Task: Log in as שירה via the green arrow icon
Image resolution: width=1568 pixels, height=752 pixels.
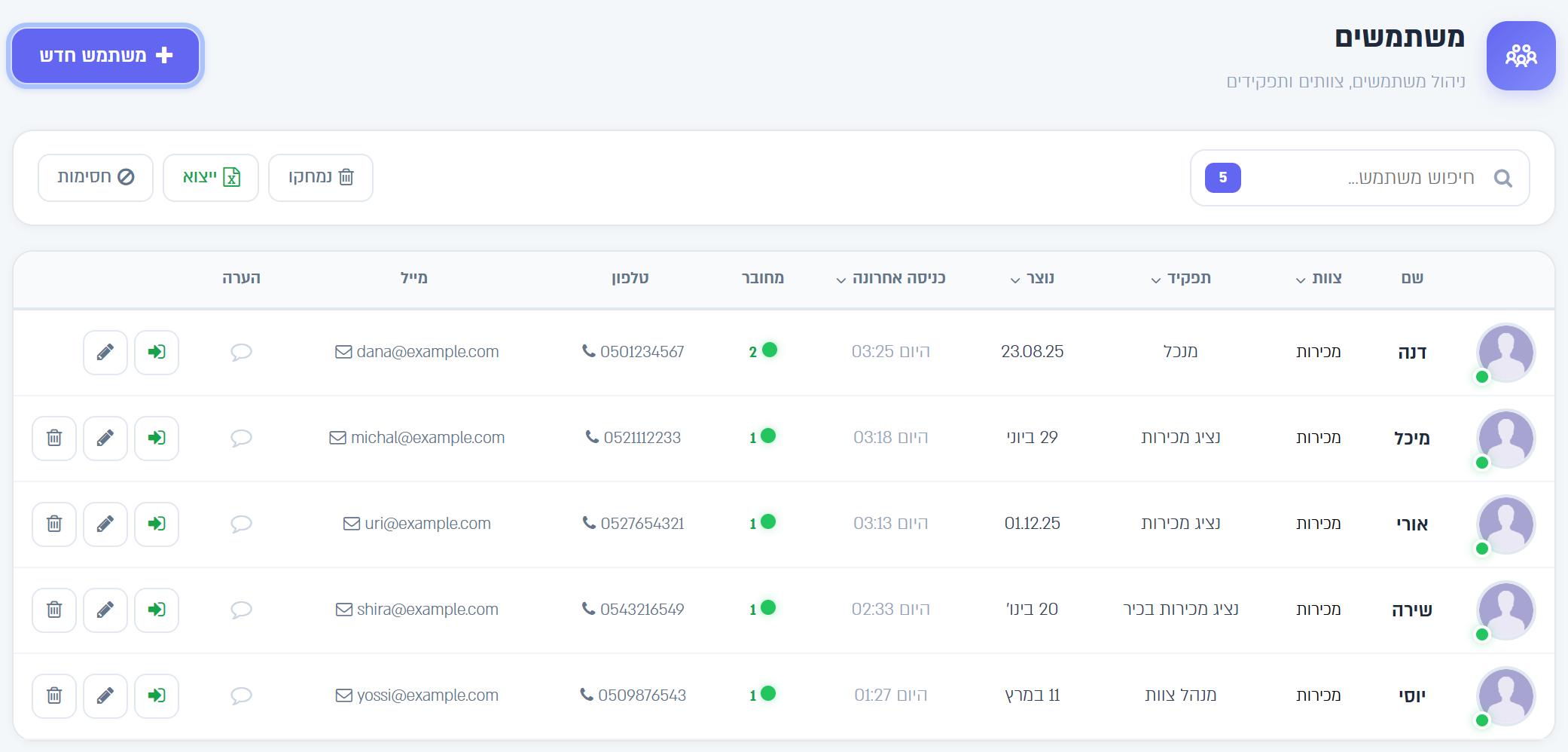Action: coord(157,610)
